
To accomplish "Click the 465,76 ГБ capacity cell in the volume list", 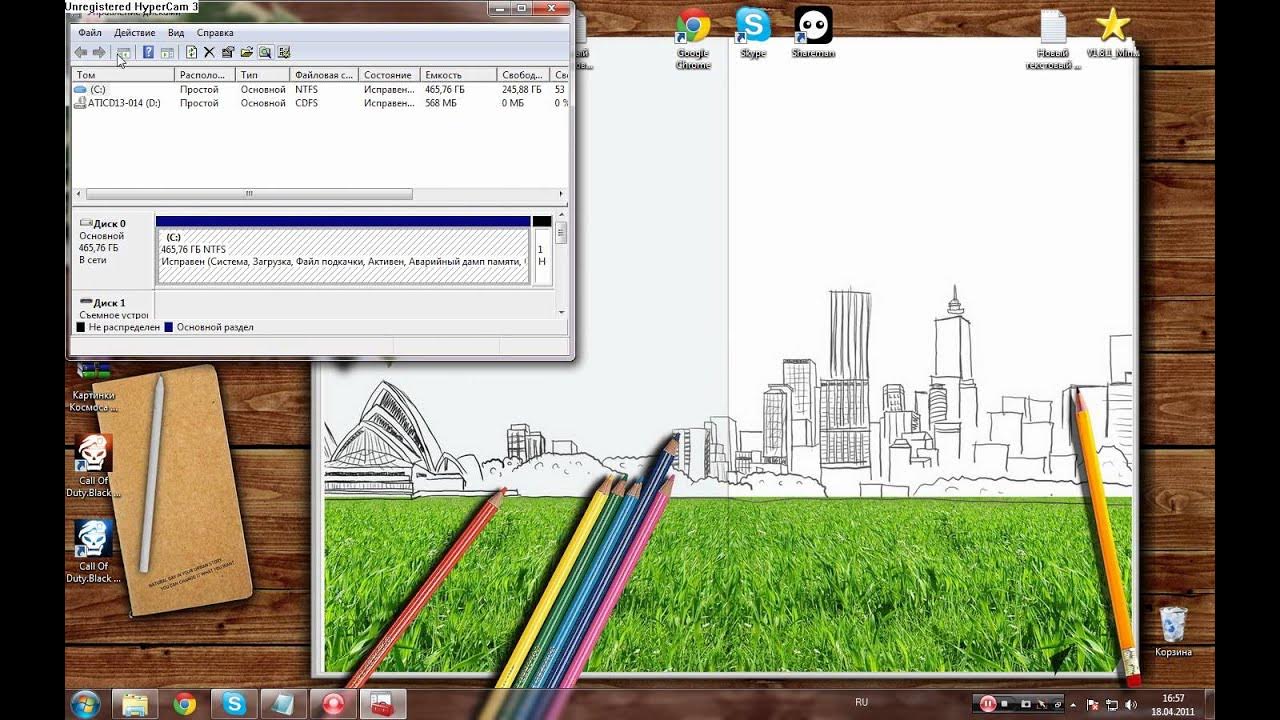I will [x=445, y=89].
